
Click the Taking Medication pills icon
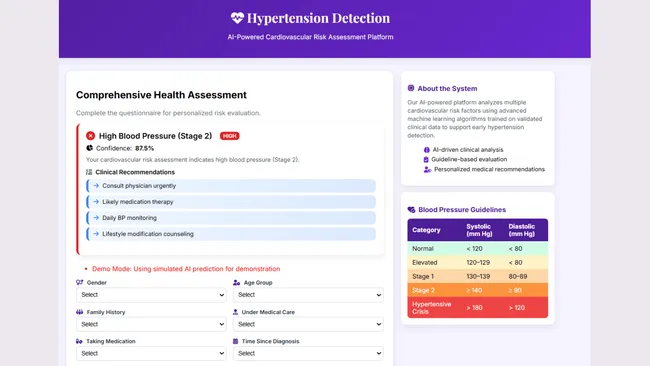point(79,341)
